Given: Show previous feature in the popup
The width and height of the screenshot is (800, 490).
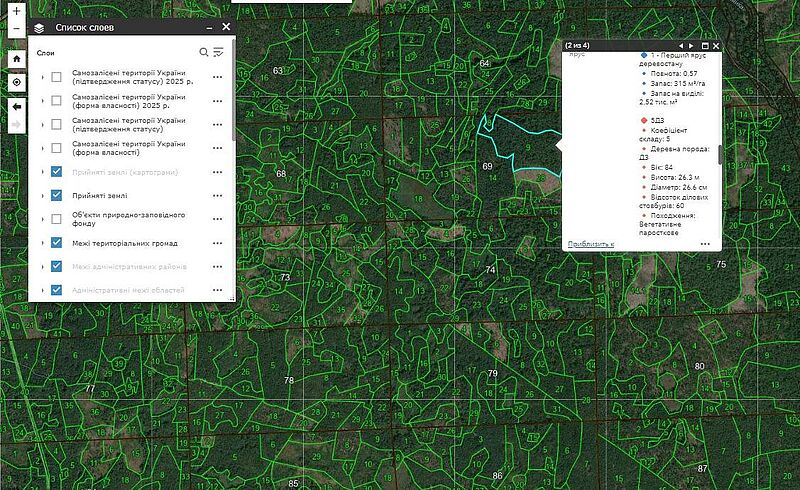Looking at the screenshot, I should click(680, 46).
